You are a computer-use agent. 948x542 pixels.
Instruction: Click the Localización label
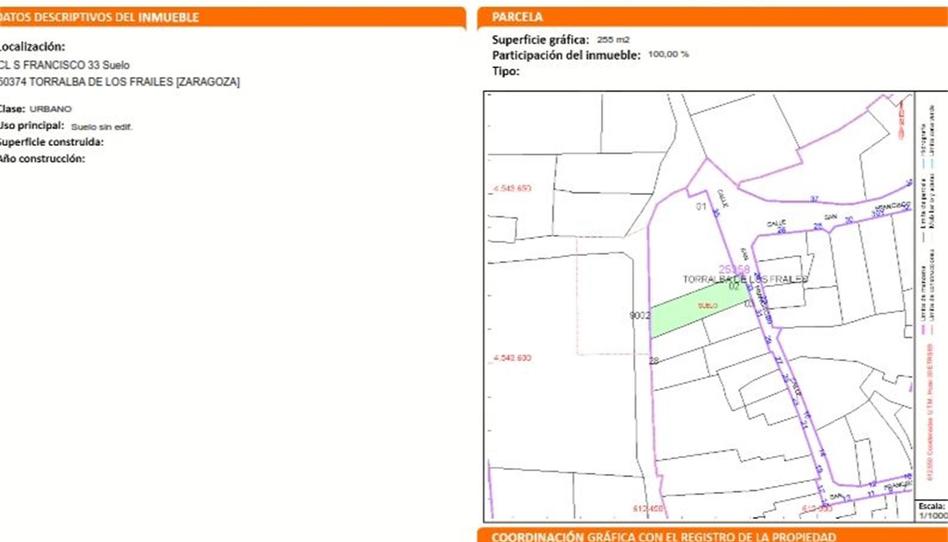33,46
